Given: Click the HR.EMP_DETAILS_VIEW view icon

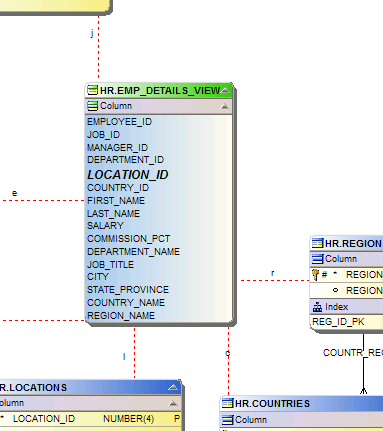Looking at the screenshot, I should [92, 90].
